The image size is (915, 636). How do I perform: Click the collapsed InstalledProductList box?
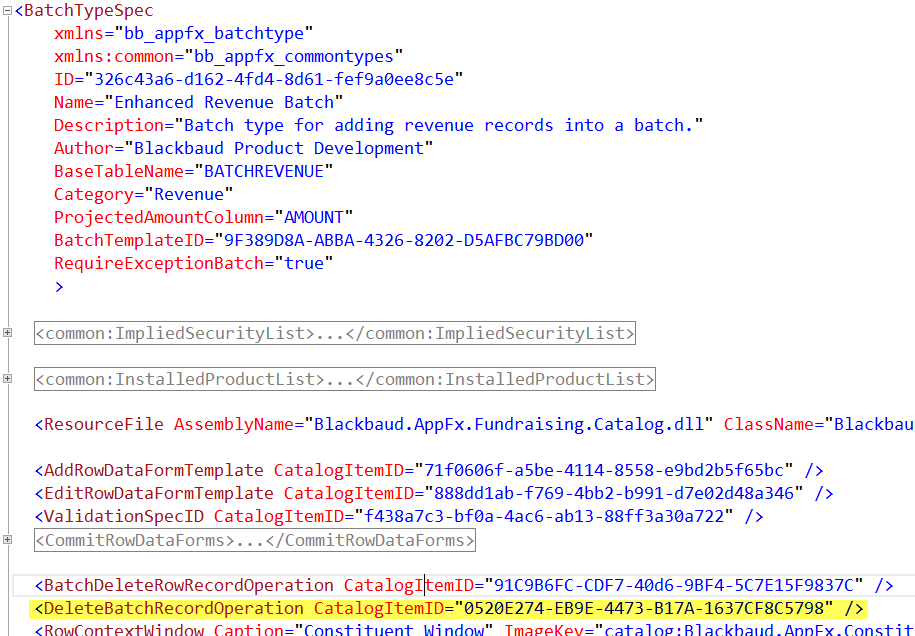pyautogui.click(x=344, y=379)
